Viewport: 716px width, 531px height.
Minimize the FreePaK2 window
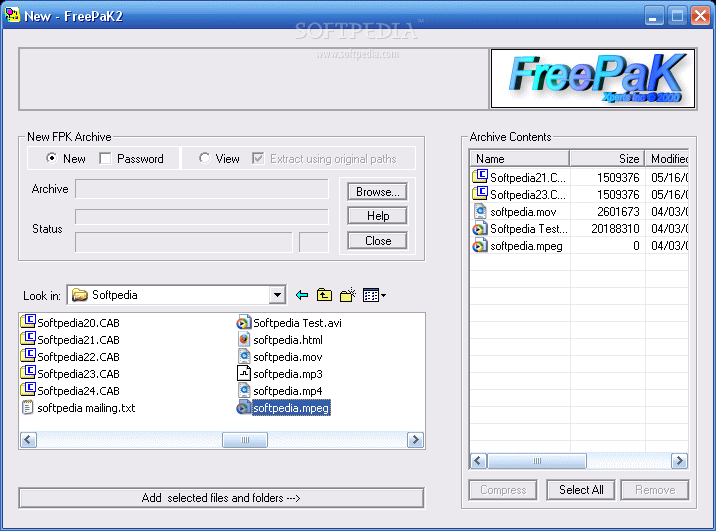coord(654,16)
